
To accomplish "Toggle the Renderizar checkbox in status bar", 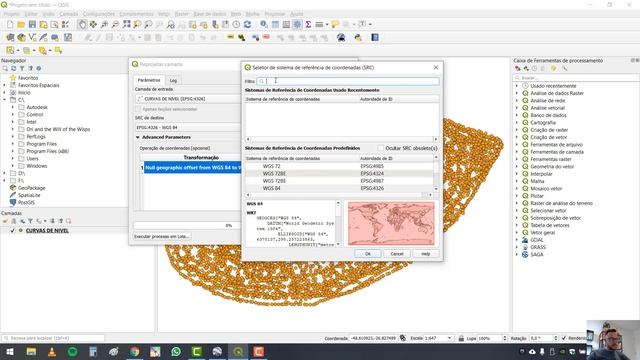I will tap(564, 338).
